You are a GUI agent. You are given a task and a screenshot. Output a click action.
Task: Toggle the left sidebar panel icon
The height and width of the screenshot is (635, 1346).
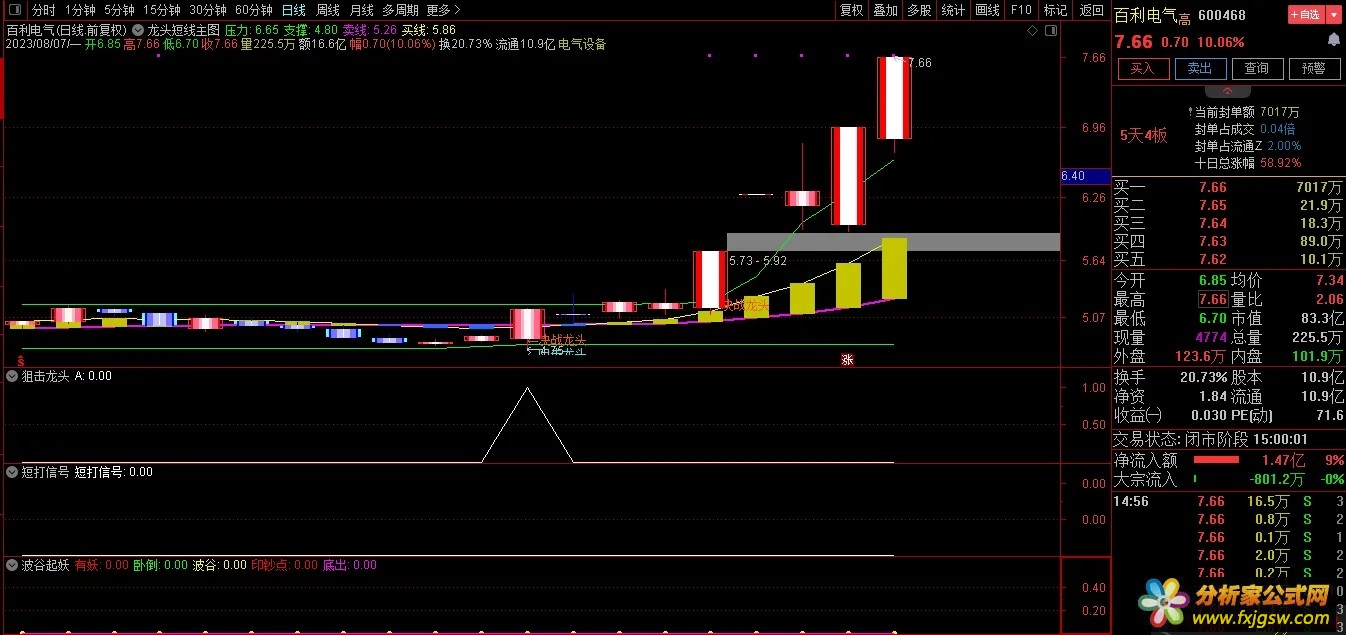point(13,9)
